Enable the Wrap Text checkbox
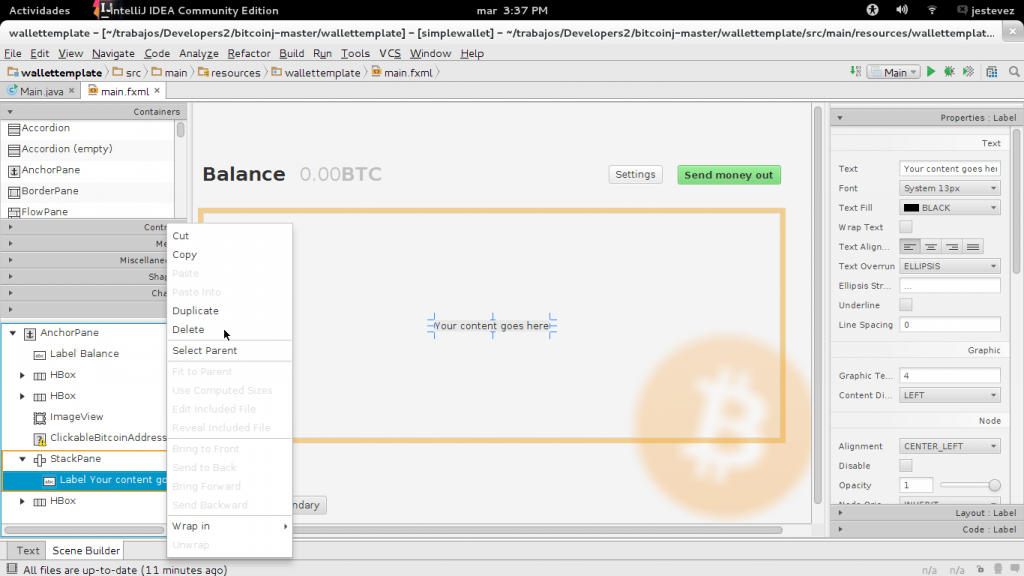This screenshot has width=1024, height=576. point(906,227)
